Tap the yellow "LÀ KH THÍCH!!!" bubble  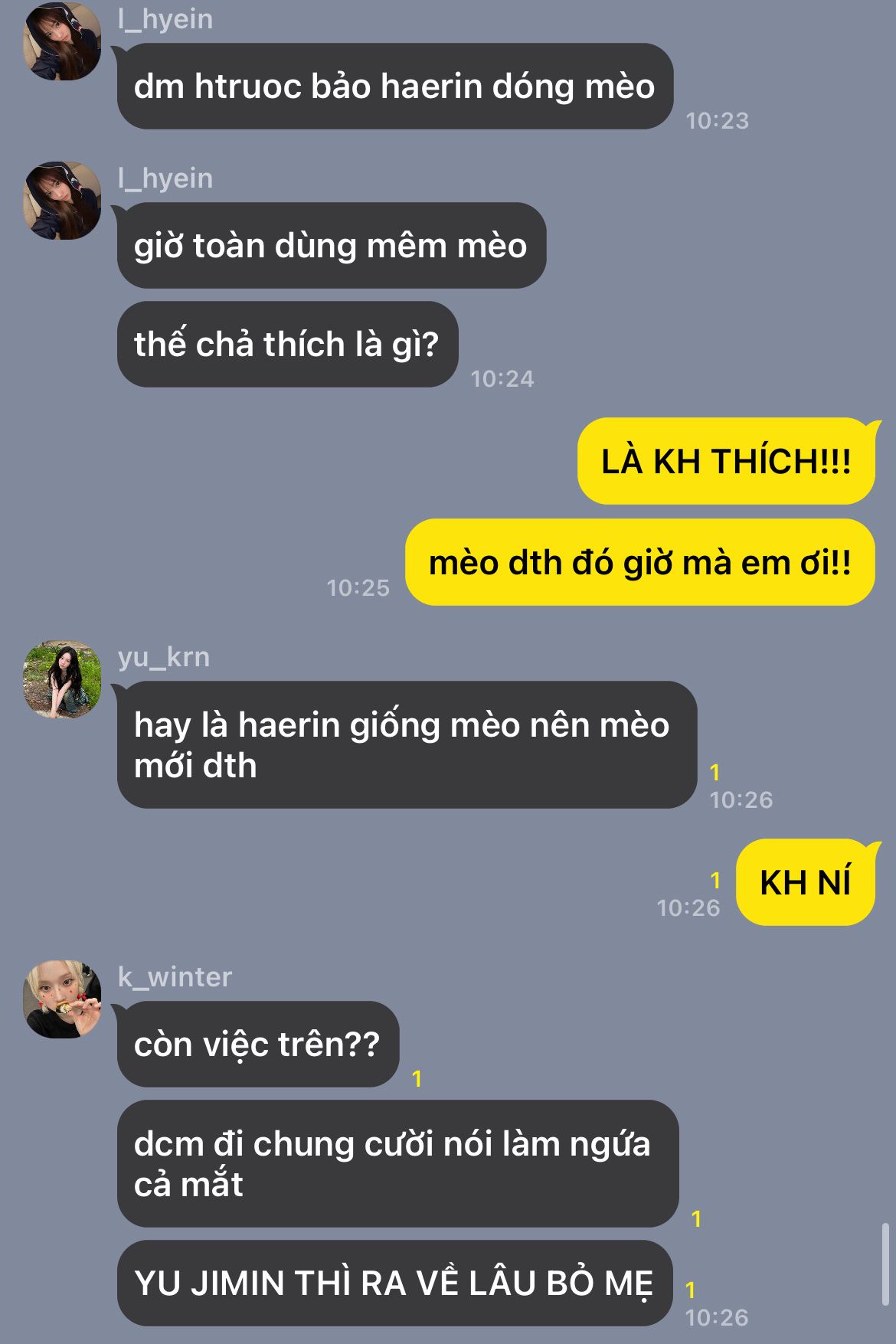(726, 461)
